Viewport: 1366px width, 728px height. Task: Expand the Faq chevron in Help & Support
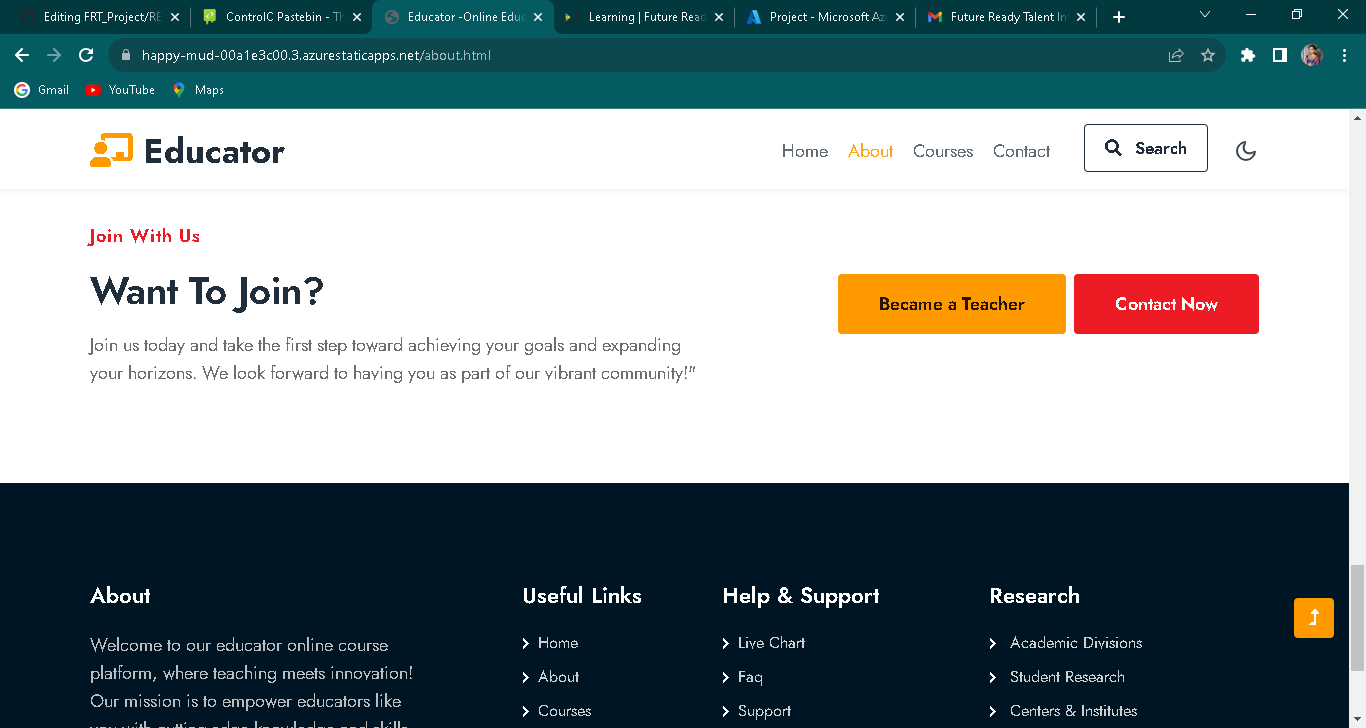pyautogui.click(x=727, y=677)
